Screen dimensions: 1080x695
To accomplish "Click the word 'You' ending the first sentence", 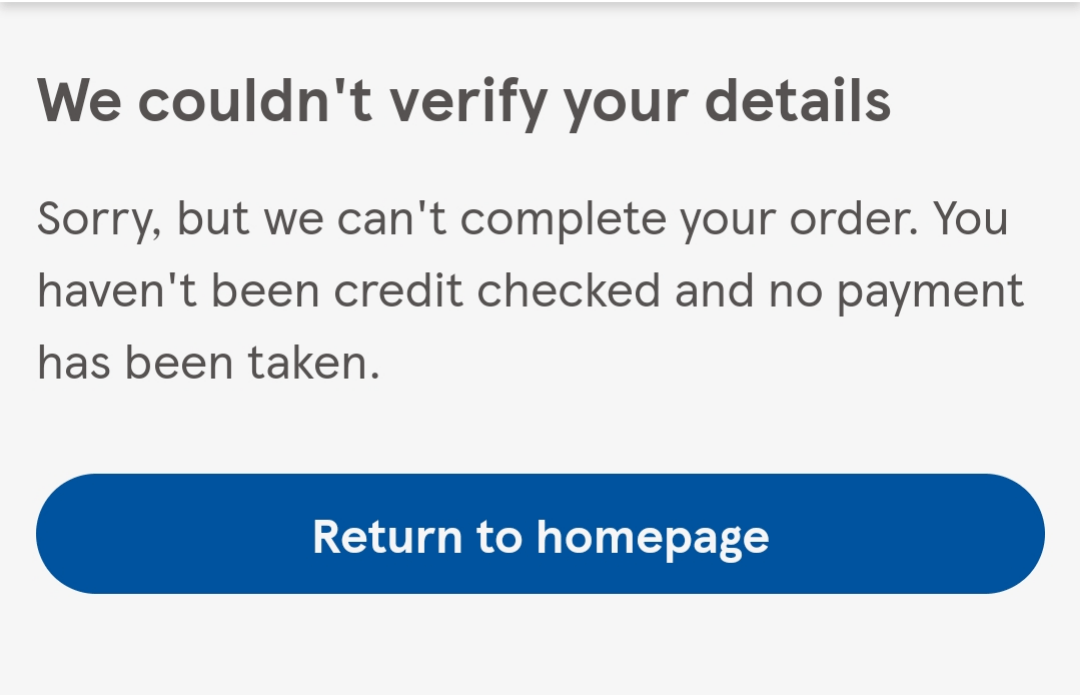I will [x=972, y=218].
